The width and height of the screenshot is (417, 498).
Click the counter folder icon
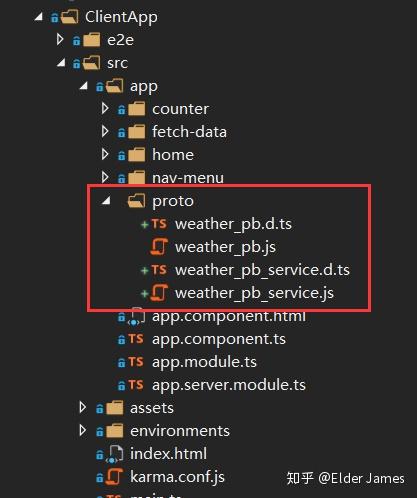(x=136, y=109)
